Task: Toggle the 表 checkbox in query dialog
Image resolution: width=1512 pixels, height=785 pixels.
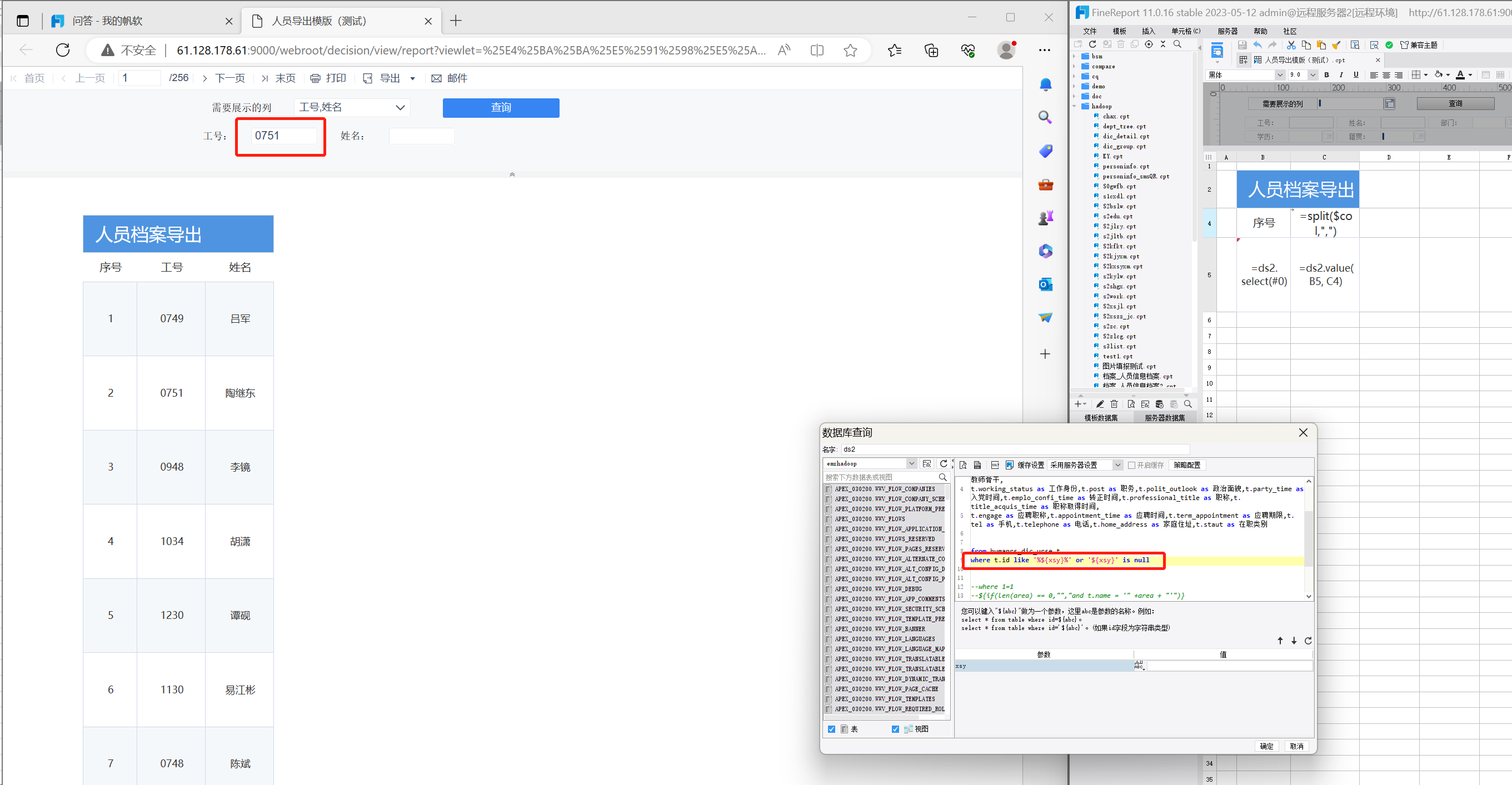Action: [831, 729]
